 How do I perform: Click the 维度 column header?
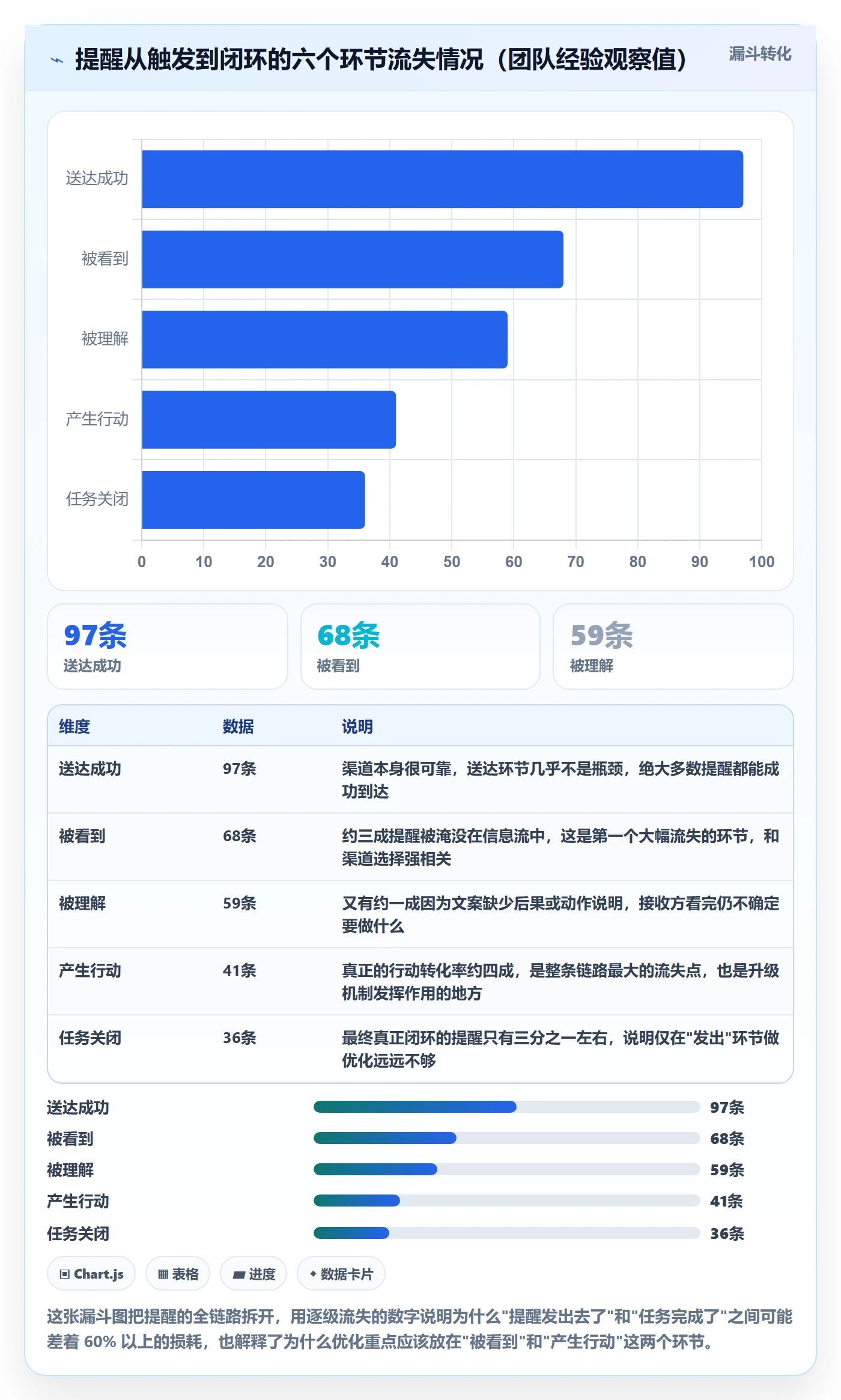[x=74, y=726]
